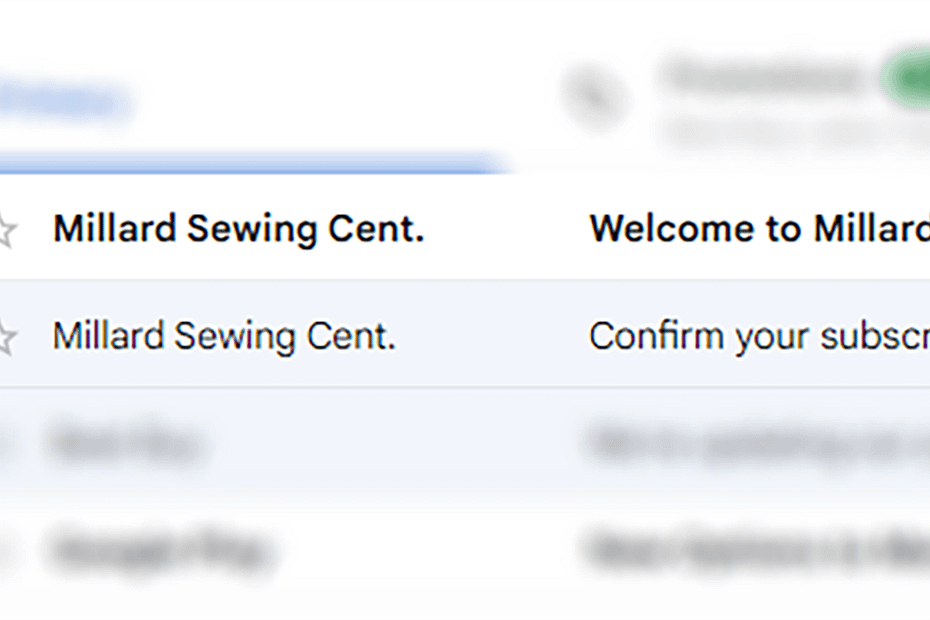The image size is (930, 620).
Task: Click the blue underline of the active tab
Action: (x=250, y=164)
